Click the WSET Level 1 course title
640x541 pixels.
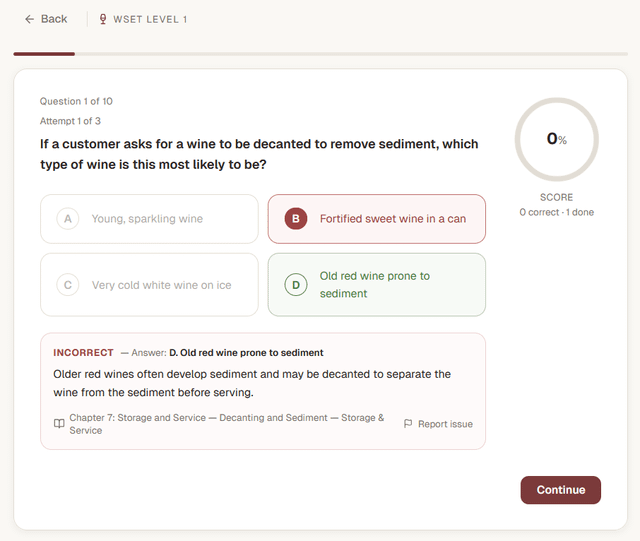pyautogui.click(x=150, y=19)
